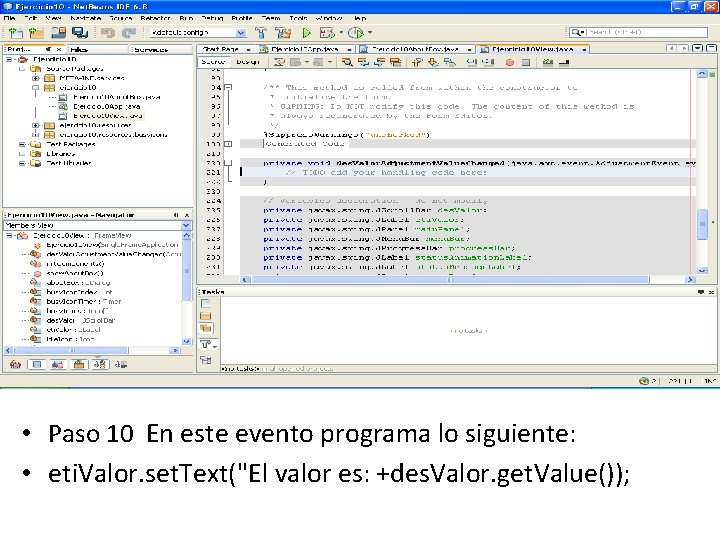Viewport: 720px width, 540px height.
Task: Click the Redo toolbar icon
Action: [129, 33]
